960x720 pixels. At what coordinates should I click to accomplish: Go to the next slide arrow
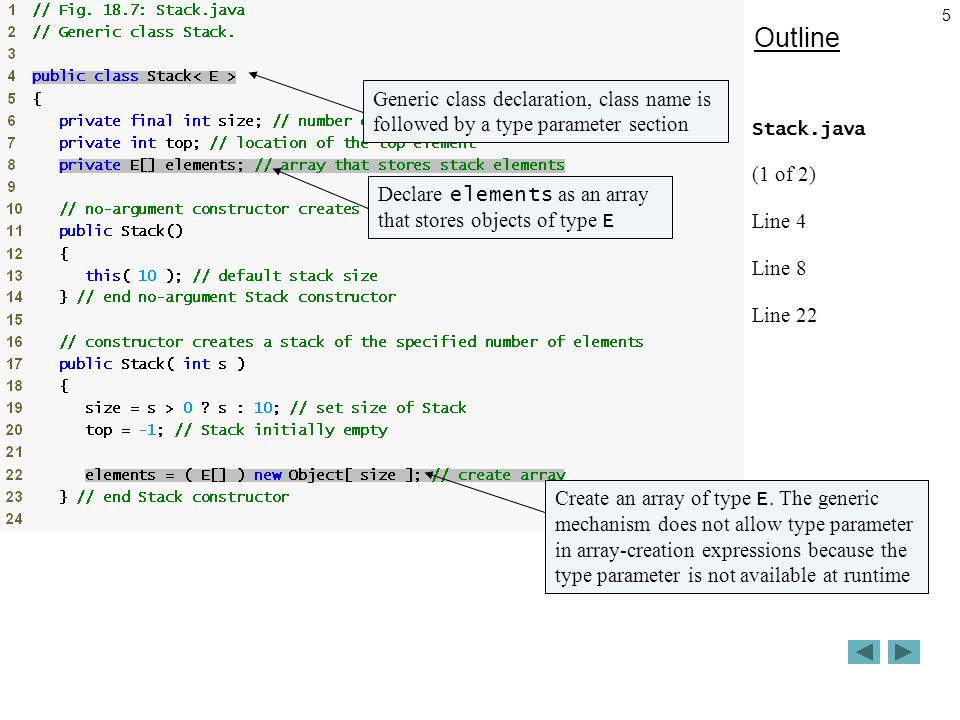click(x=904, y=651)
